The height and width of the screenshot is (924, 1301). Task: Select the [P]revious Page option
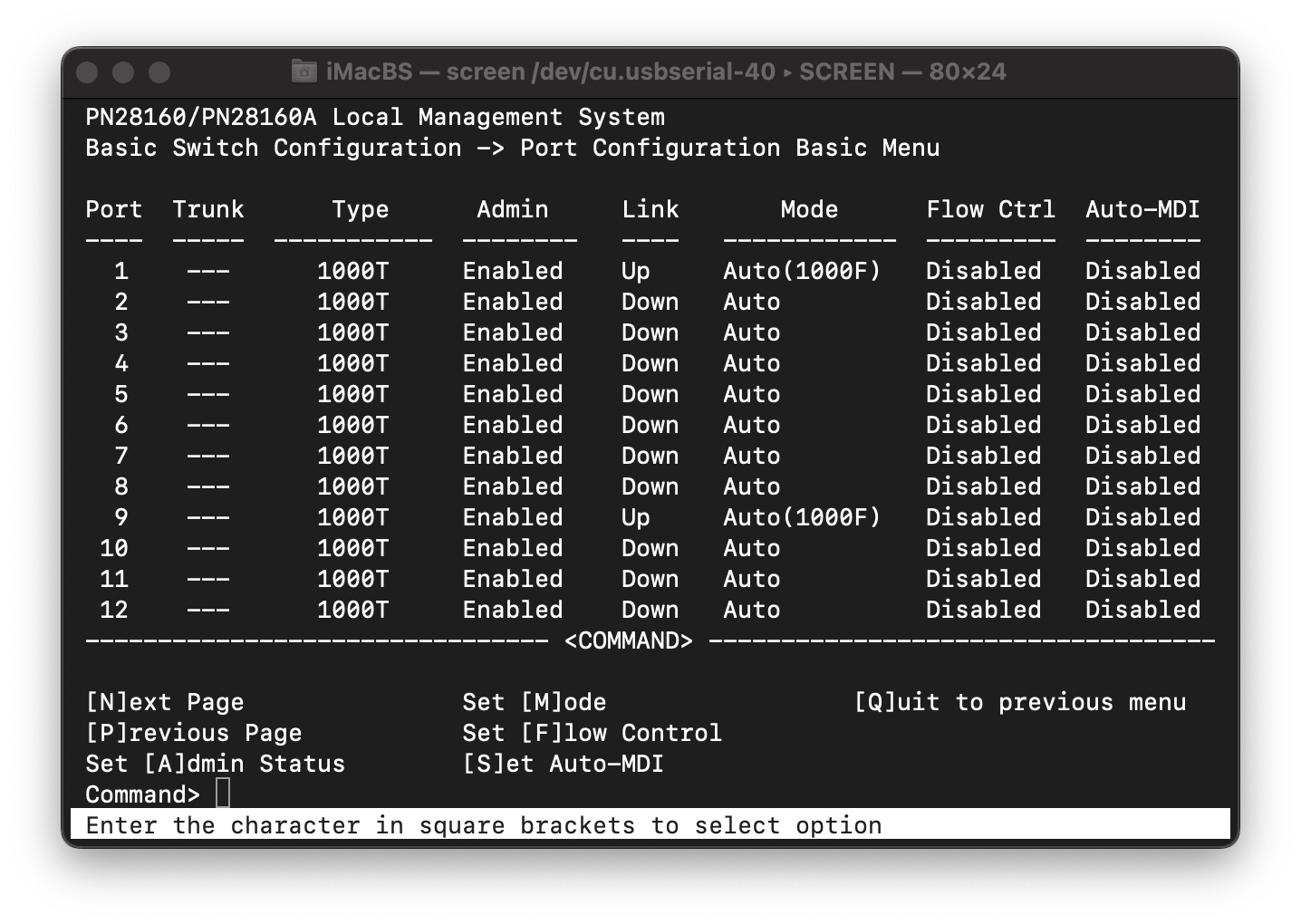[194, 733]
